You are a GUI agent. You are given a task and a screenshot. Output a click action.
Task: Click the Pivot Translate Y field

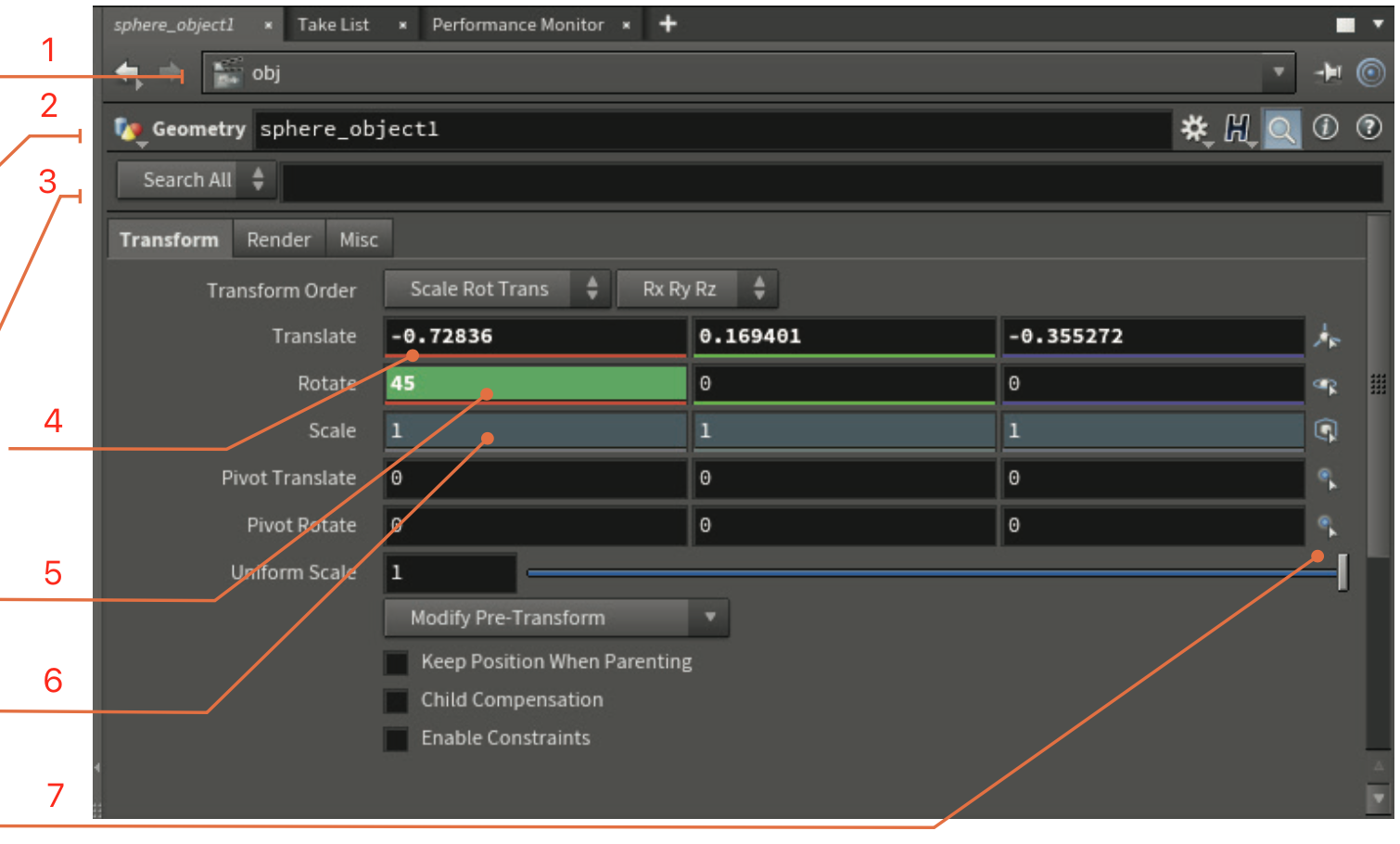pyautogui.click(x=845, y=479)
